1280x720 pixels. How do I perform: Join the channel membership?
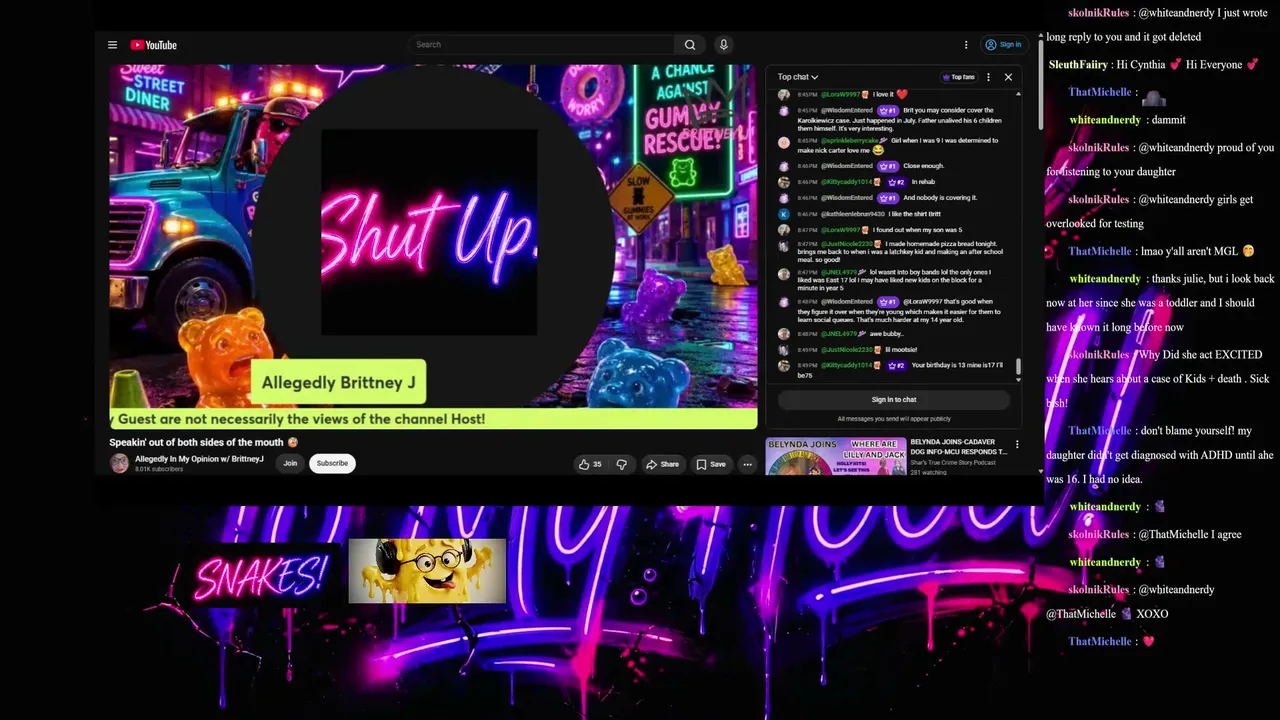(290, 463)
